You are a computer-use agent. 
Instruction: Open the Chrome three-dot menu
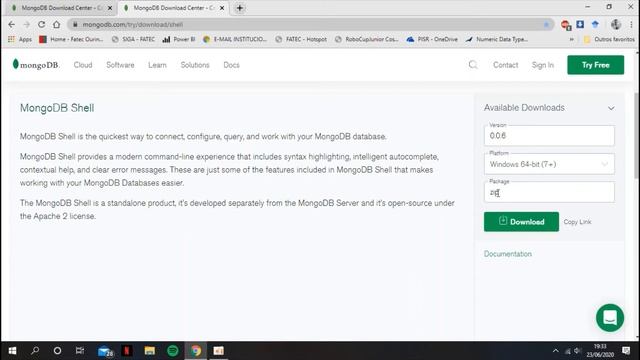coord(631,24)
